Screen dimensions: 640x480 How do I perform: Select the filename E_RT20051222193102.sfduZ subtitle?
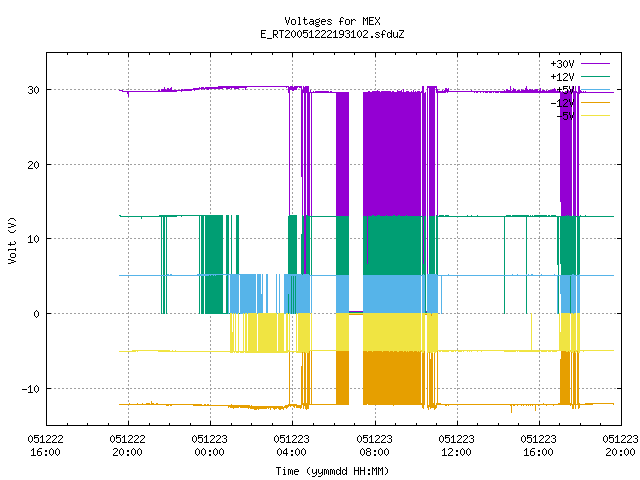(x=332, y=34)
